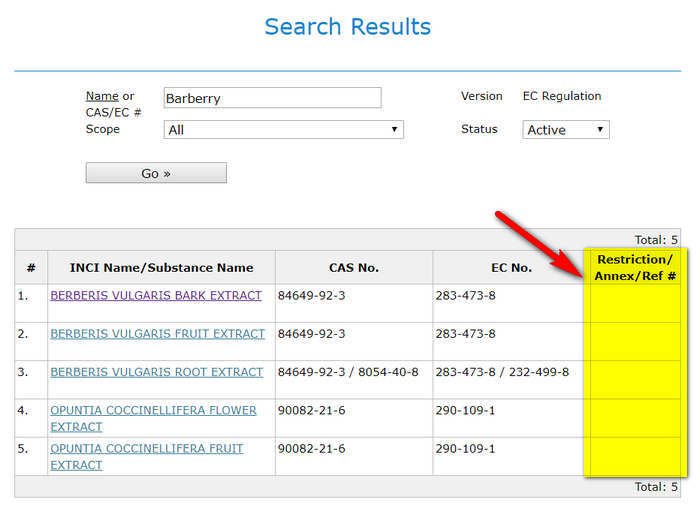
Task: Click the underlined Name label
Action: (102, 96)
